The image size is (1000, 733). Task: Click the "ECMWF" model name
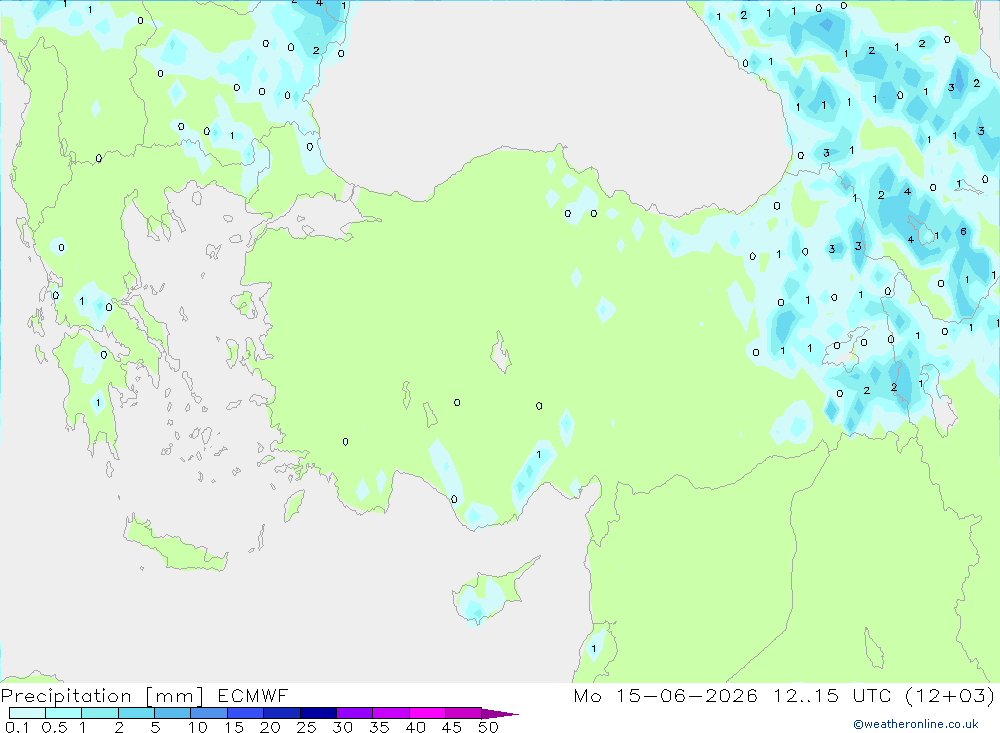pos(253,695)
